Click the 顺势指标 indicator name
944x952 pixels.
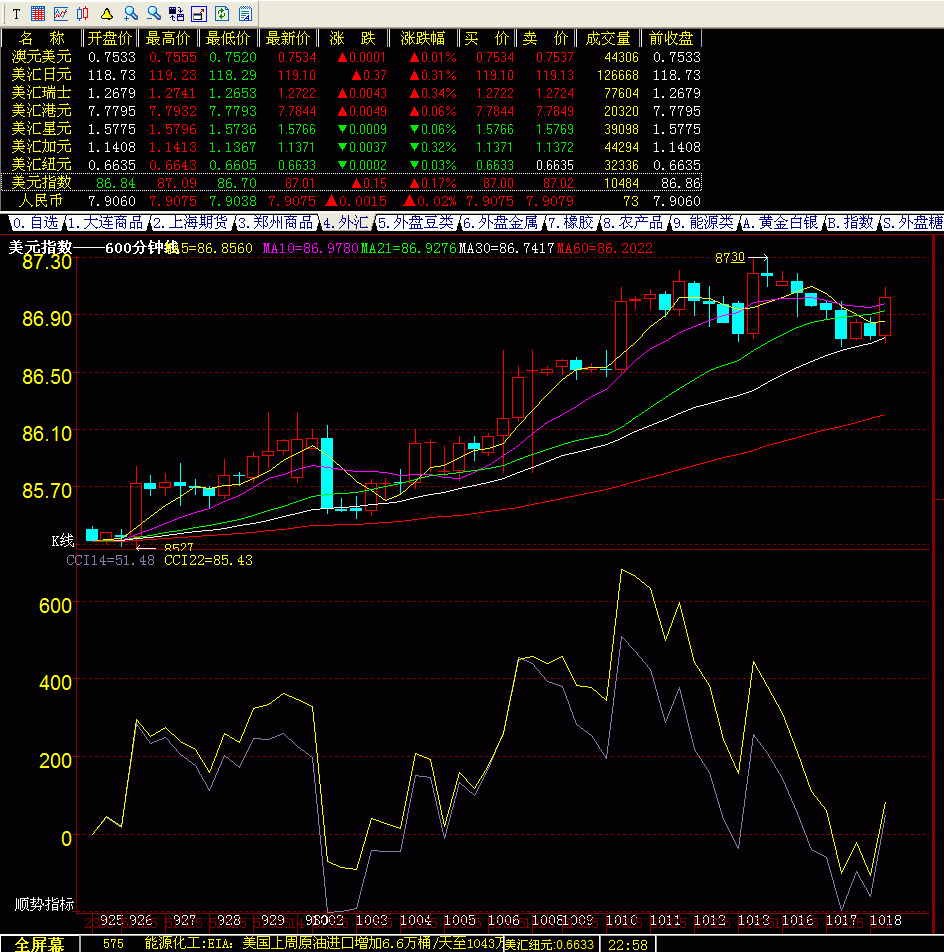click(44, 904)
